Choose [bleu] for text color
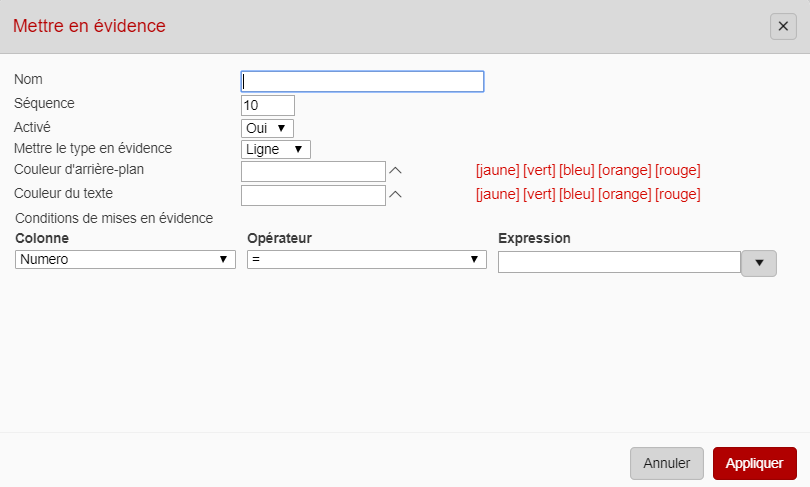The image size is (810, 487). (x=576, y=194)
